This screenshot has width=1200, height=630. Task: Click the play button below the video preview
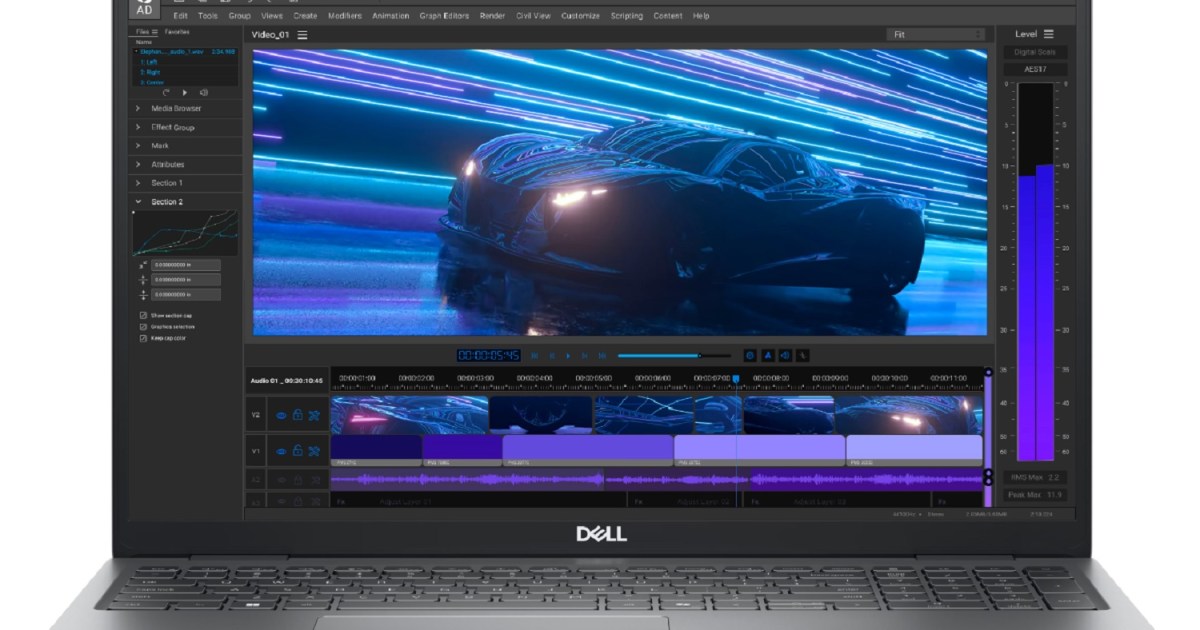pyautogui.click(x=568, y=355)
